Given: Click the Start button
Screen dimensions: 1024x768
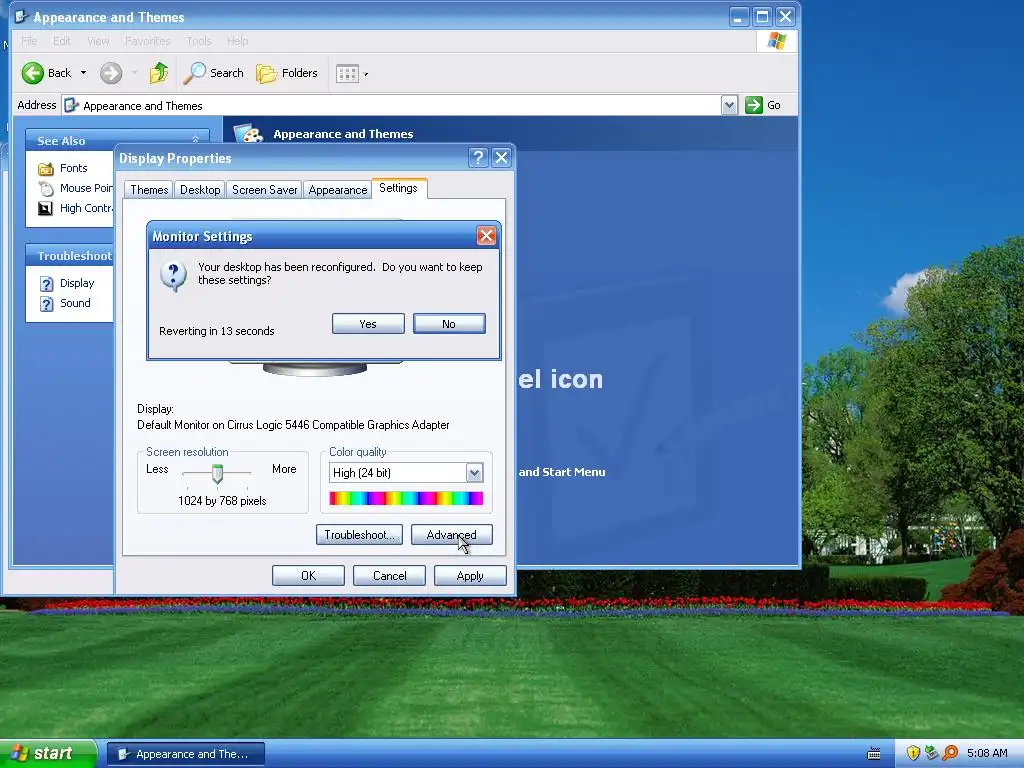Looking at the screenshot, I should click(x=48, y=754).
